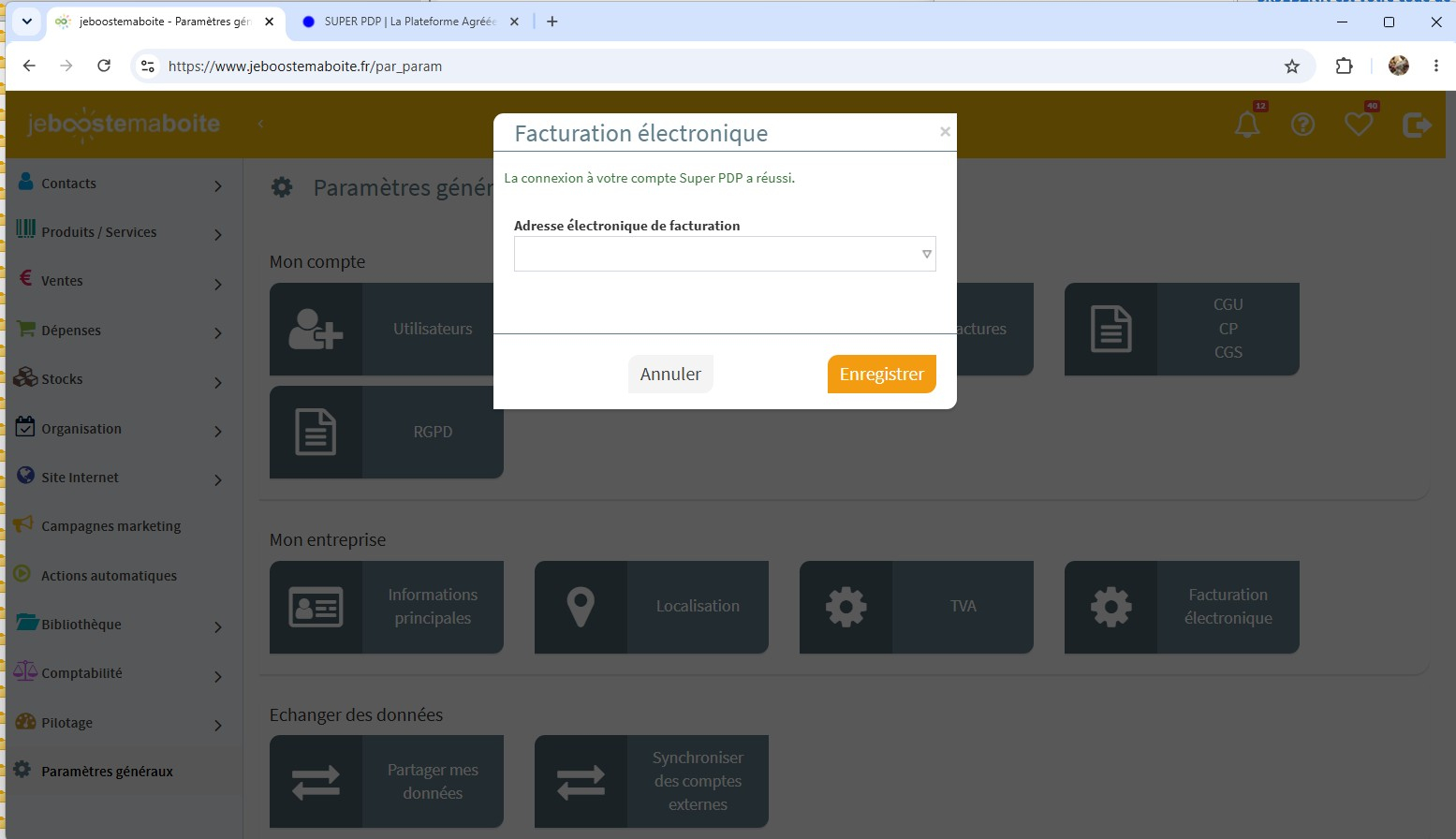
Task: Open Contacts in the sidebar
Action: tap(68, 184)
